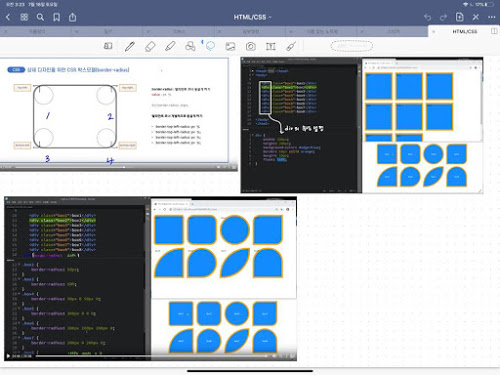The width and height of the screenshot is (500, 375).
Task: Open the share and export menu
Action: [72, 17]
